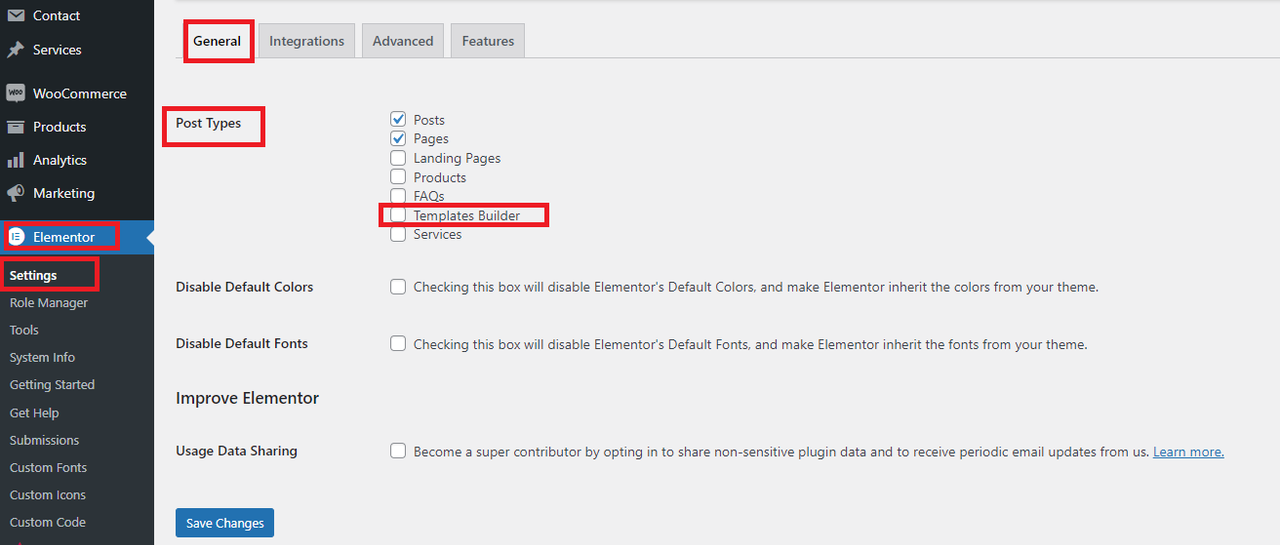Switch to the Integrations tab
1280x545 pixels.
[x=307, y=41]
